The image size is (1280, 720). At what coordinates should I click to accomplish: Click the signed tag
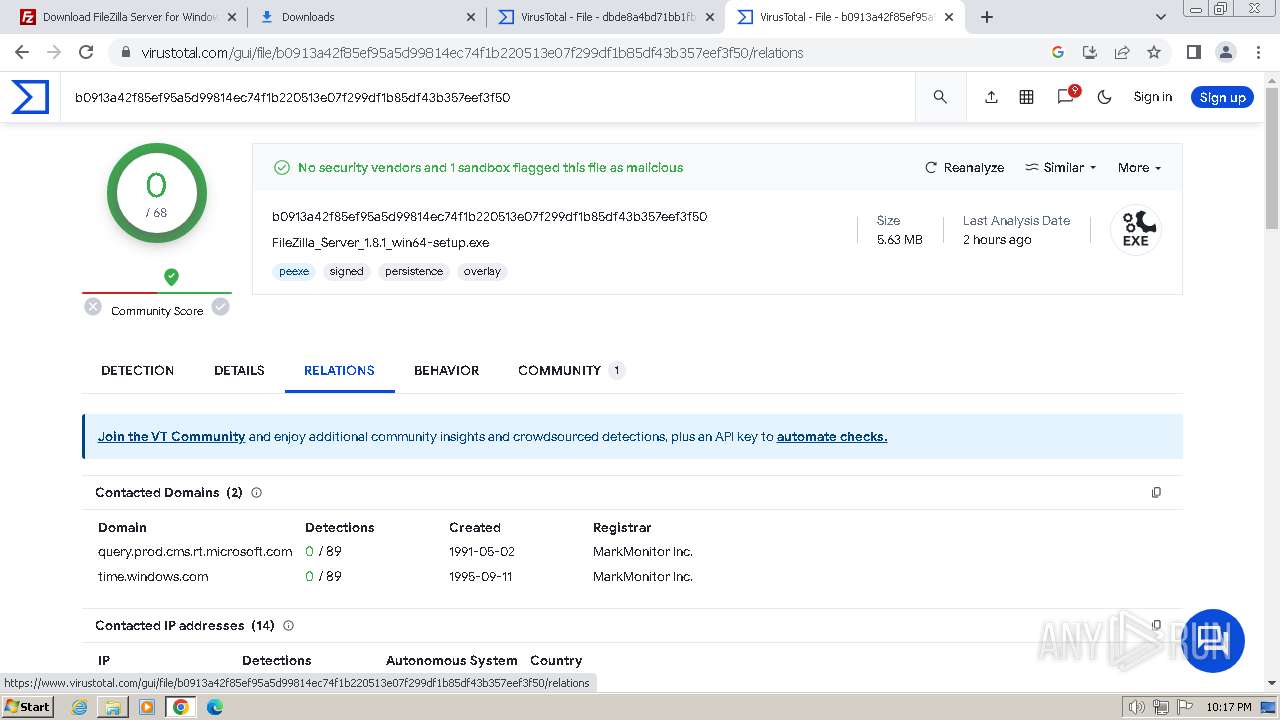pos(346,271)
